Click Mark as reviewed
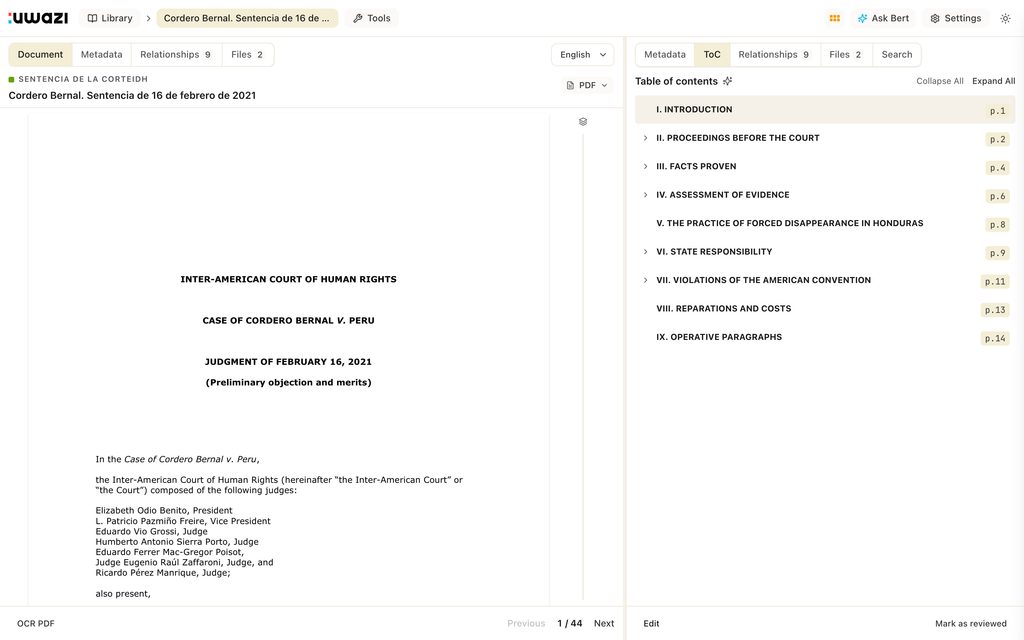This screenshot has height=640, width=1024. coord(970,624)
